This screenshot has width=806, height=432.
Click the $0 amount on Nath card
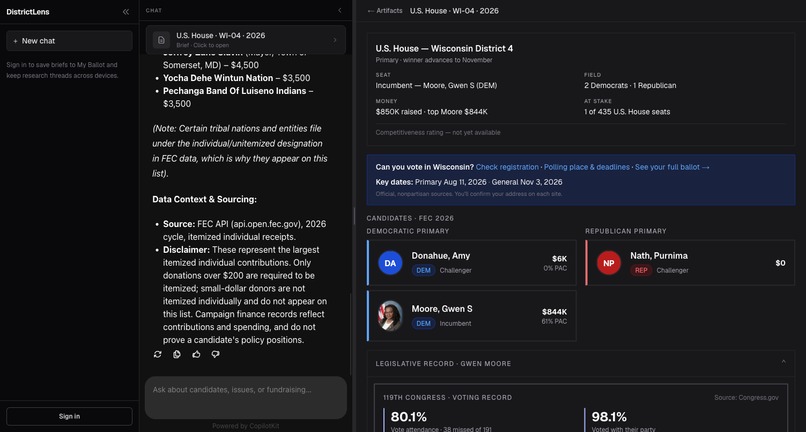click(x=780, y=263)
